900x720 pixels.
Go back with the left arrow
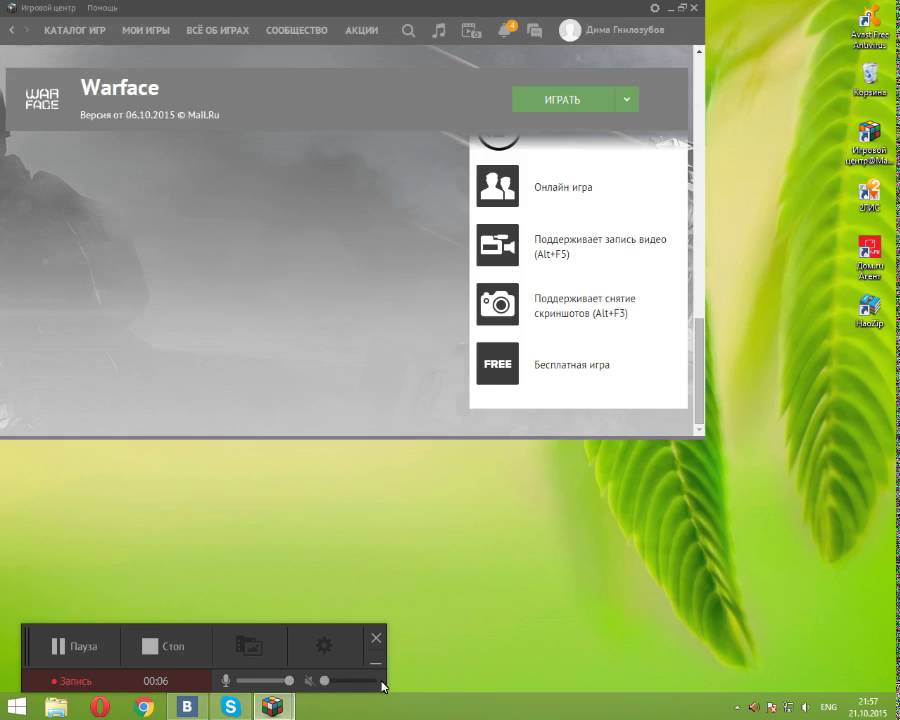pos(11,30)
